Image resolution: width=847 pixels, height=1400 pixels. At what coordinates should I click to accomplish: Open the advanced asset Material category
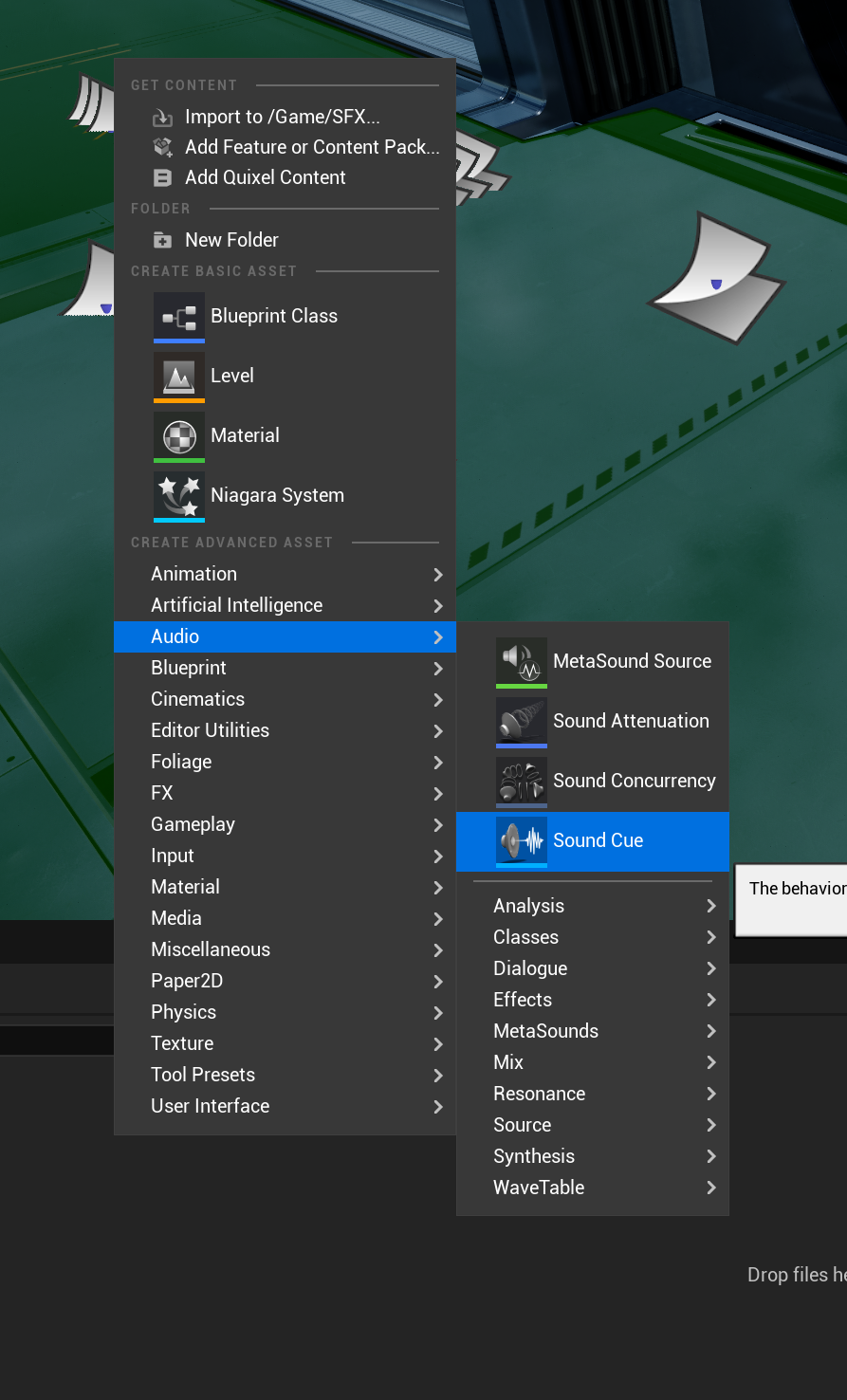pos(285,887)
